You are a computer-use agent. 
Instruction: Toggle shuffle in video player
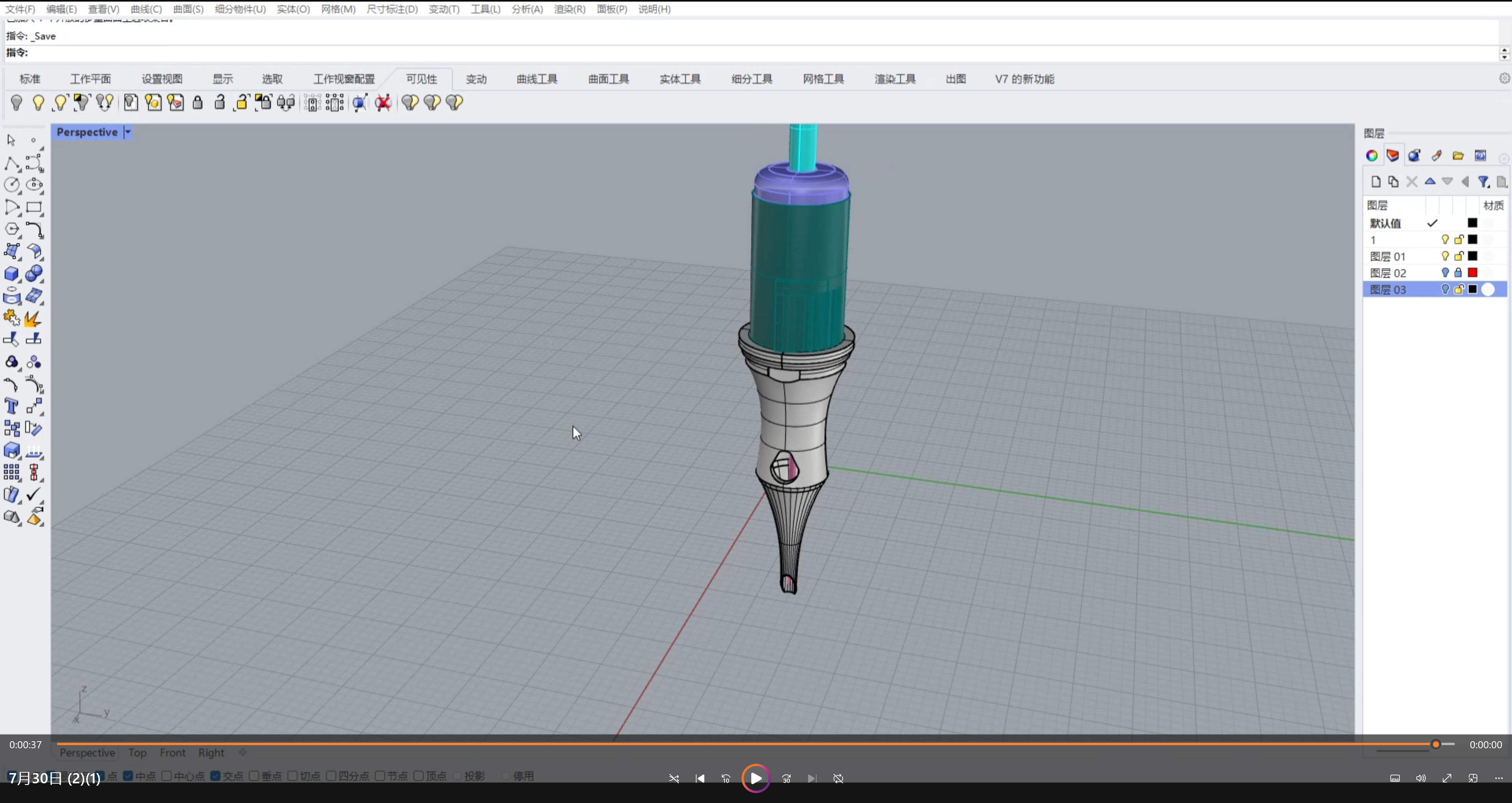point(674,778)
